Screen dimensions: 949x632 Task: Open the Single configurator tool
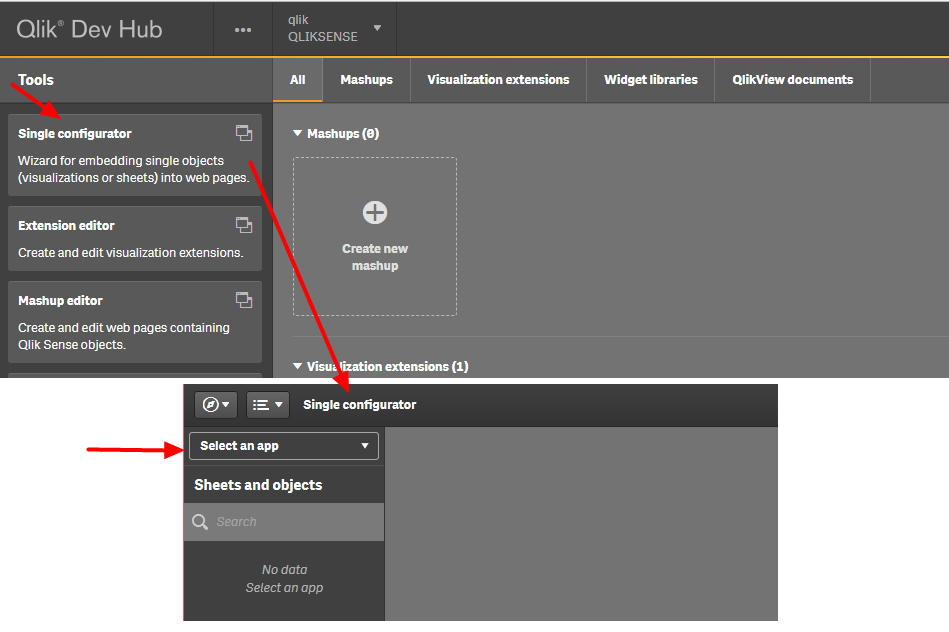point(135,155)
